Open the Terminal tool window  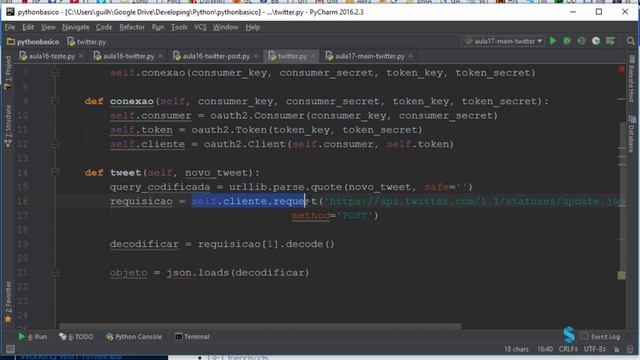[192, 337]
